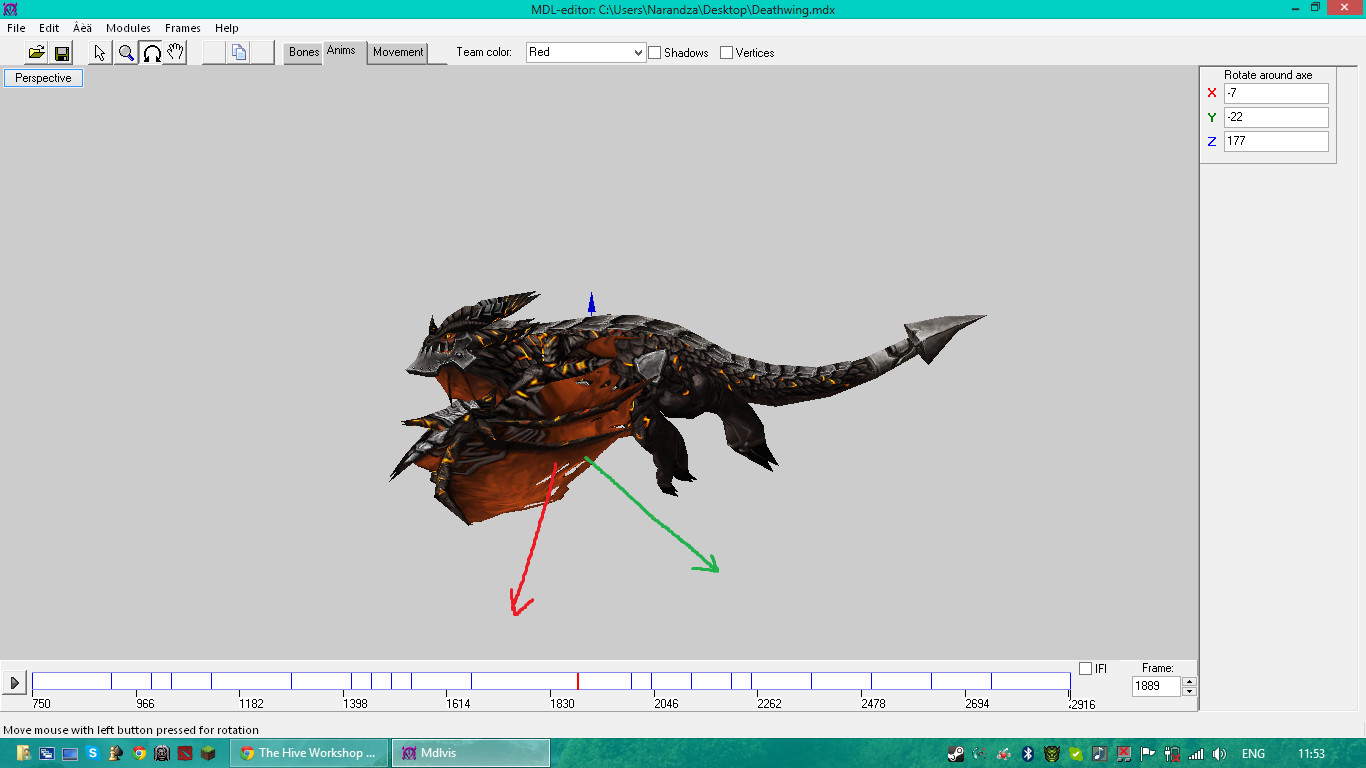
Task: Click the 11:53 system clock
Action: tap(1311, 754)
